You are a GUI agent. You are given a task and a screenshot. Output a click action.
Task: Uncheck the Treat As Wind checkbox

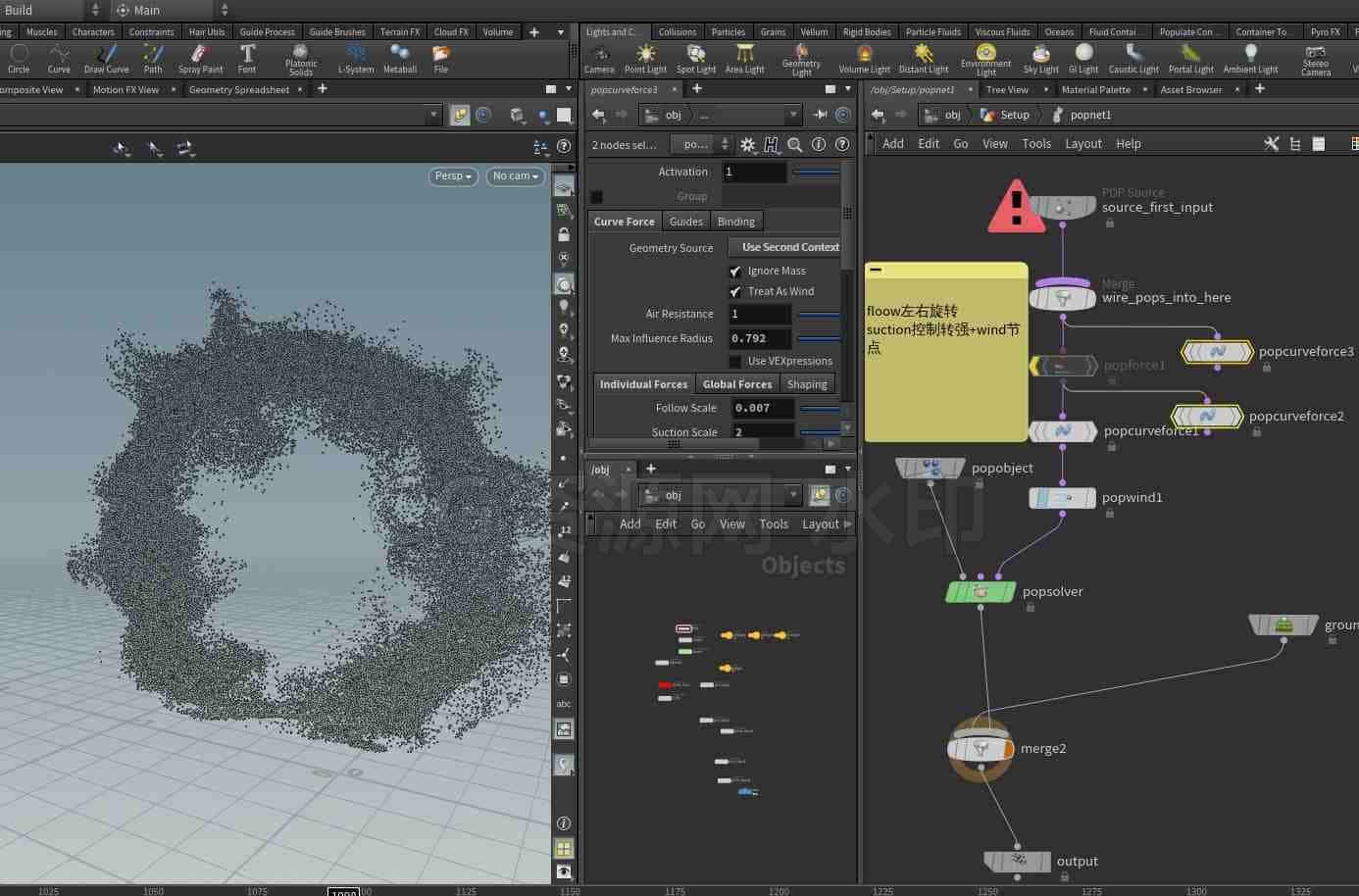pos(735,291)
